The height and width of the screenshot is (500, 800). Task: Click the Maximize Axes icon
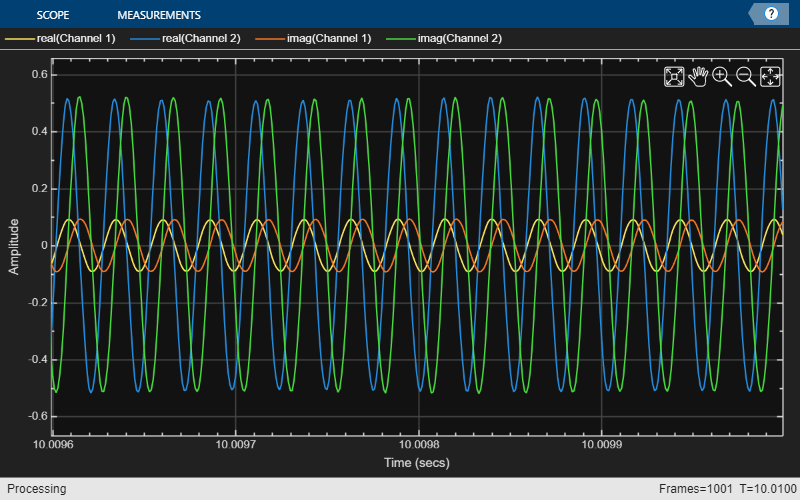[674, 77]
